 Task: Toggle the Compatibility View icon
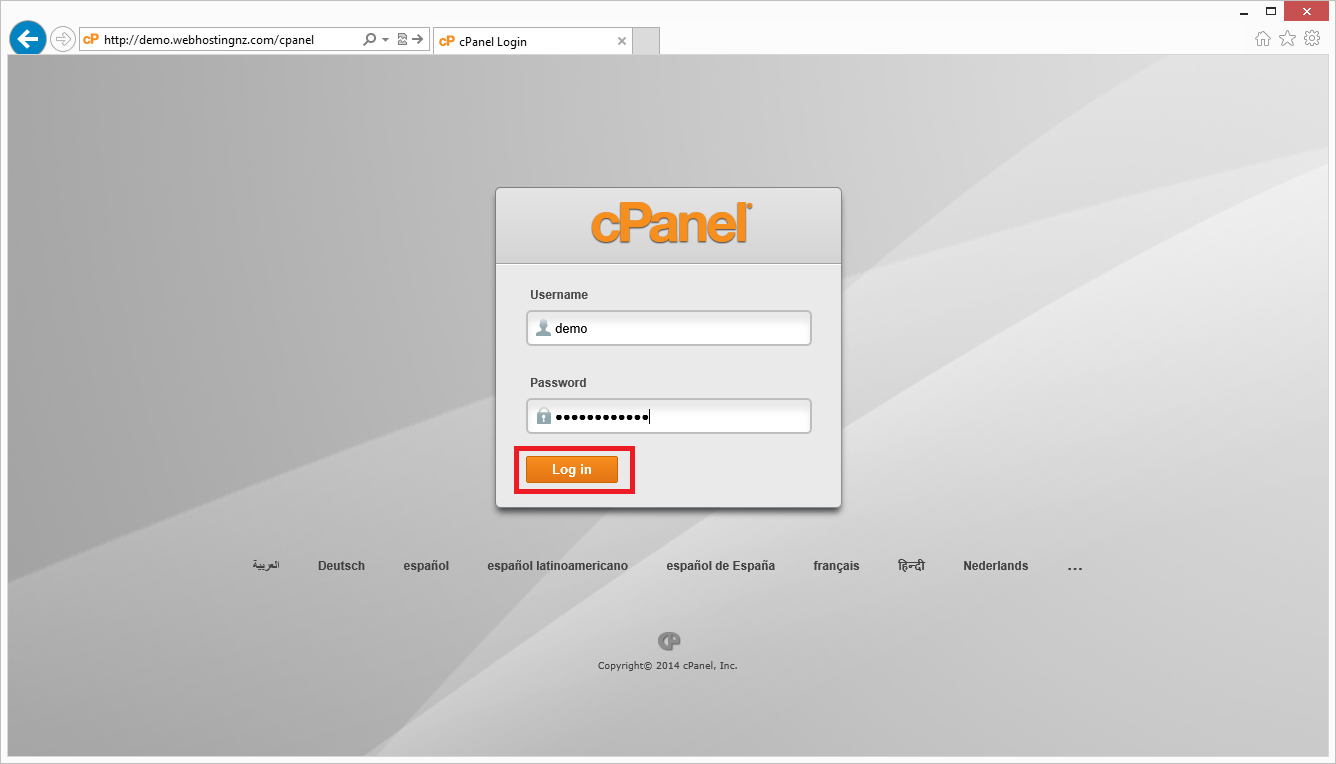pyautogui.click(x=402, y=40)
